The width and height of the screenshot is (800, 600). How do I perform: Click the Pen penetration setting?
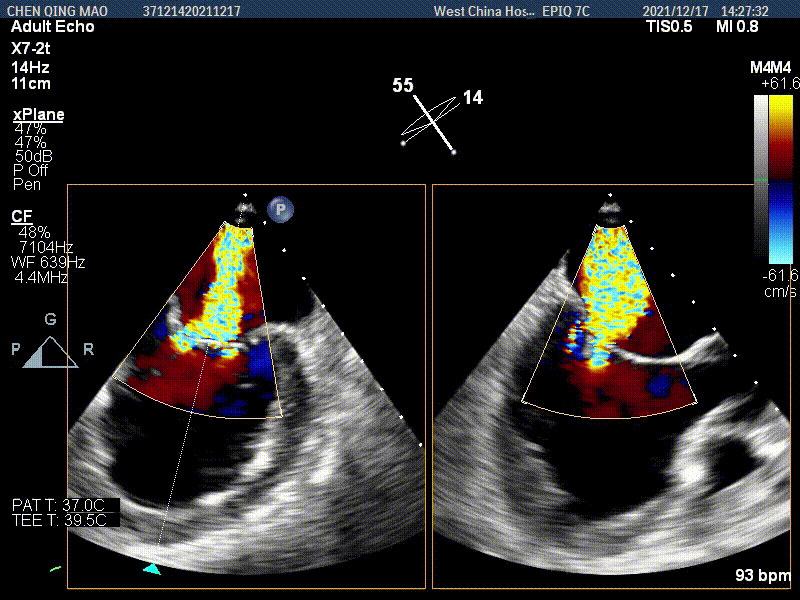tap(27, 184)
